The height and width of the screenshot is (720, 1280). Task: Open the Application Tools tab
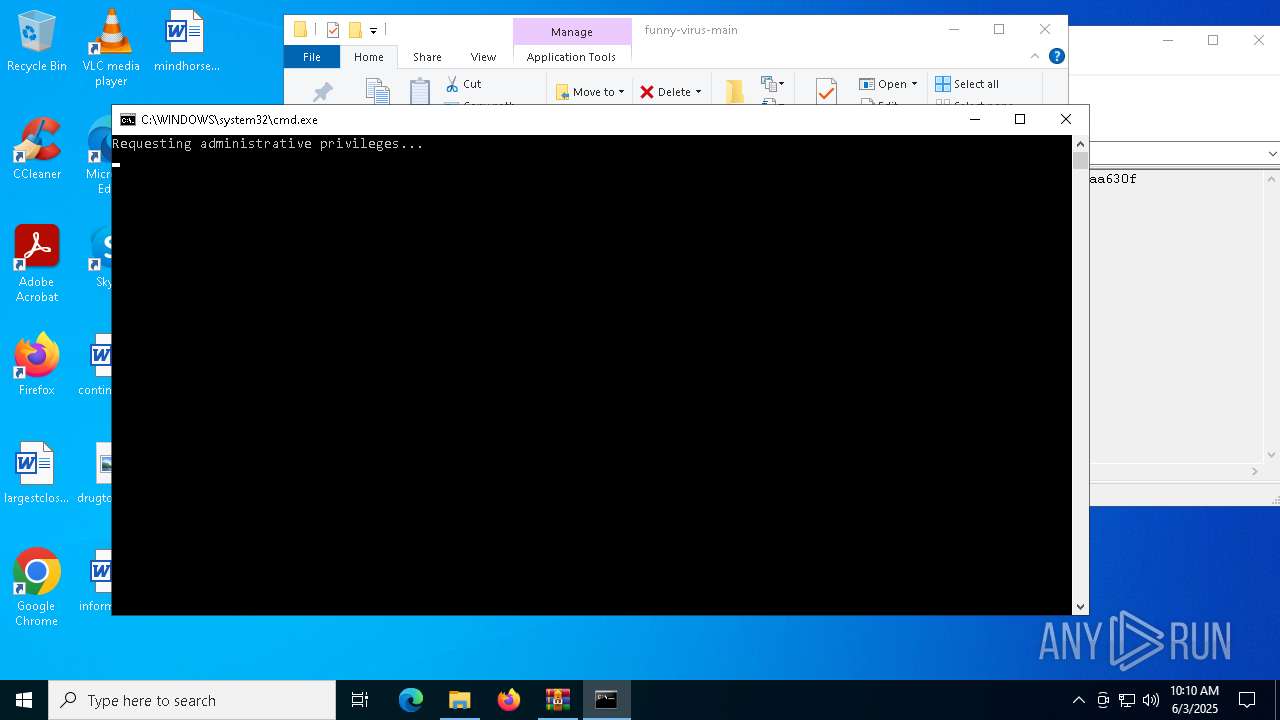pos(571,57)
